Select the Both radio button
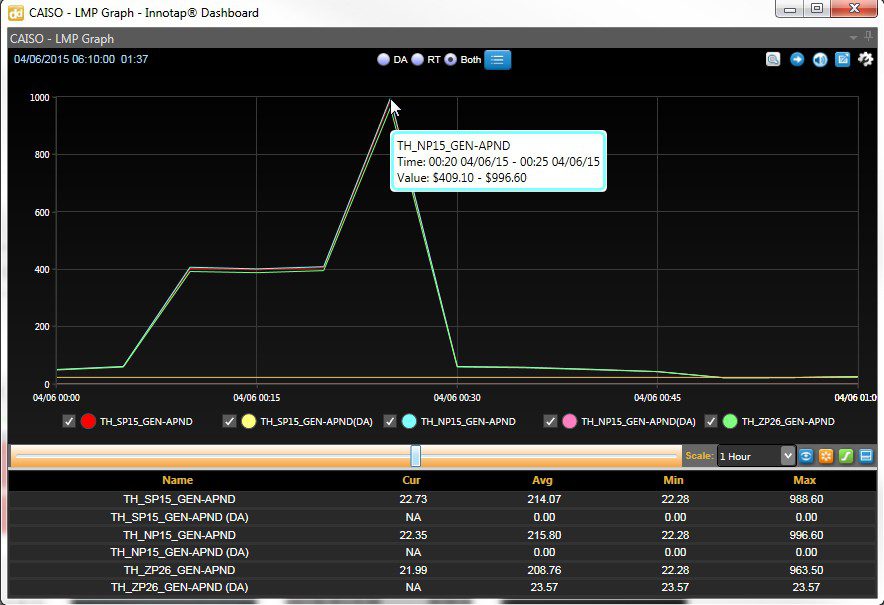 coord(450,59)
